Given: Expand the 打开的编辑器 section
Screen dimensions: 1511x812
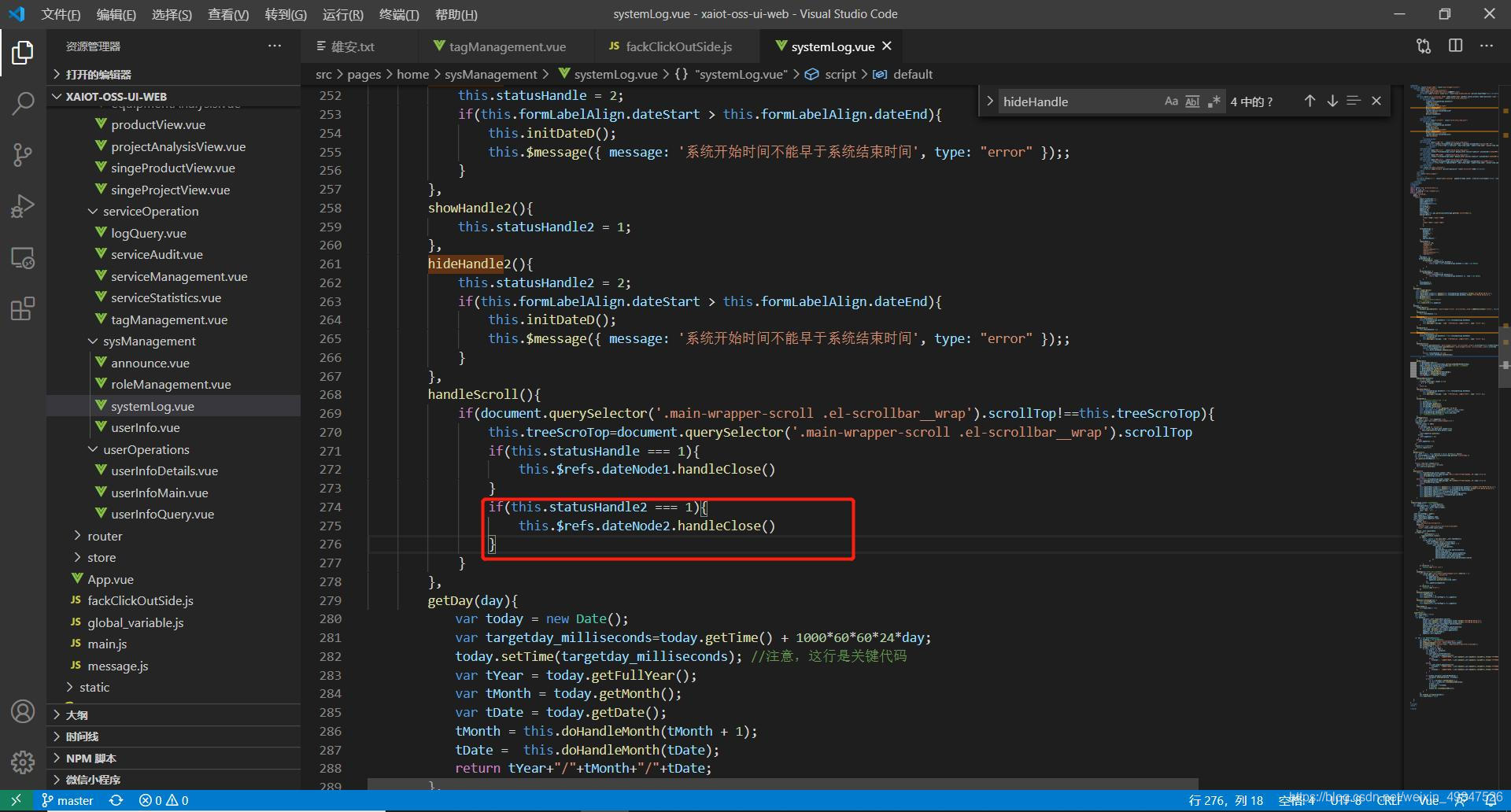Looking at the screenshot, I should point(173,74).
